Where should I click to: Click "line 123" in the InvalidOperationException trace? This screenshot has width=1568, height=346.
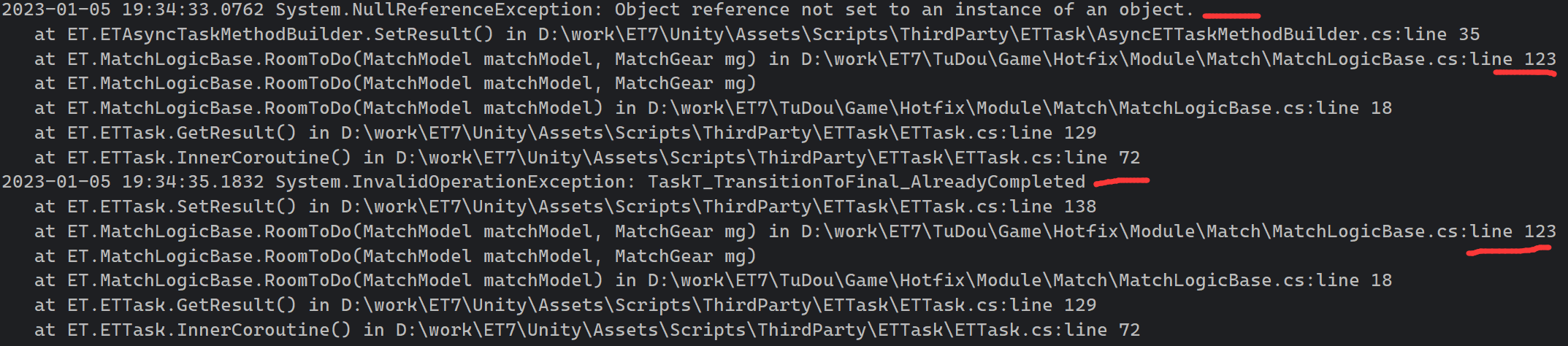point(1512,231)
